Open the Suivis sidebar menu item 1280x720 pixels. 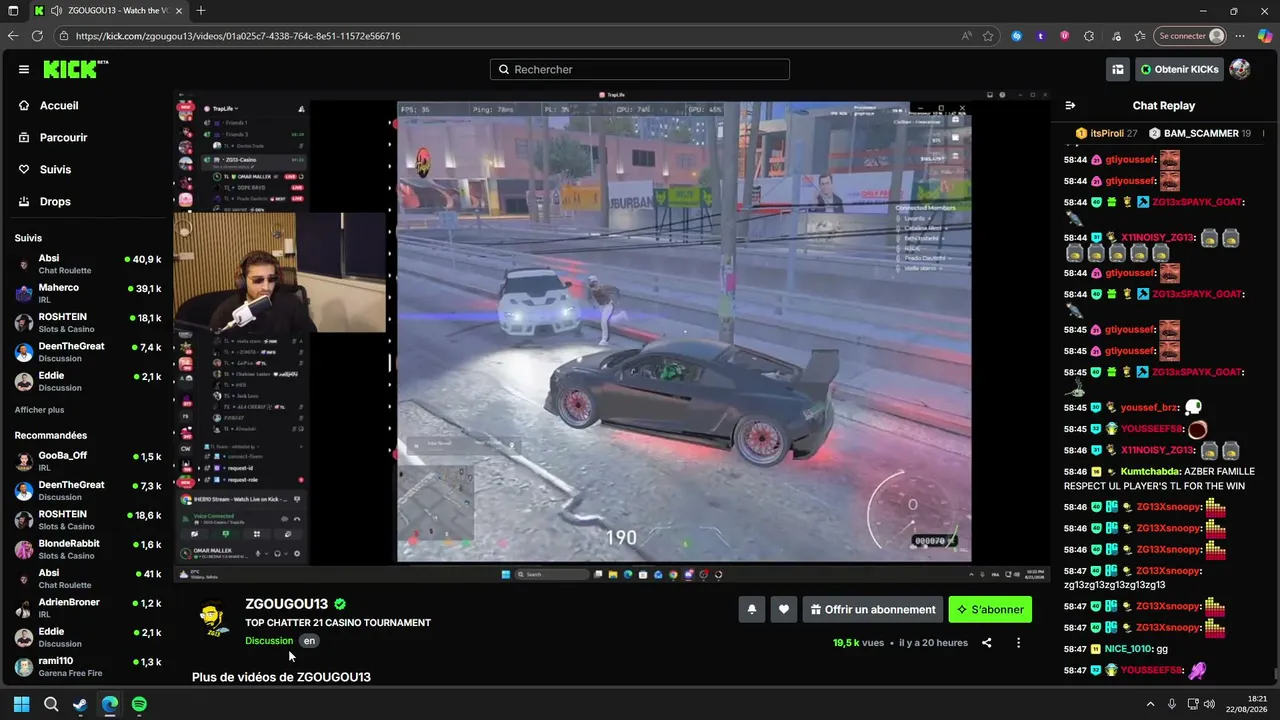[55, 170]
